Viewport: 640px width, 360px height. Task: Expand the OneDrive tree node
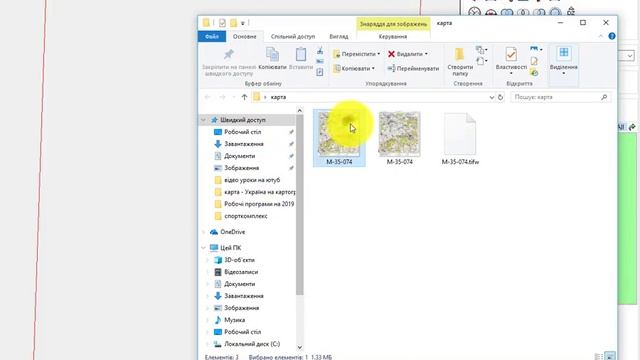203,232
